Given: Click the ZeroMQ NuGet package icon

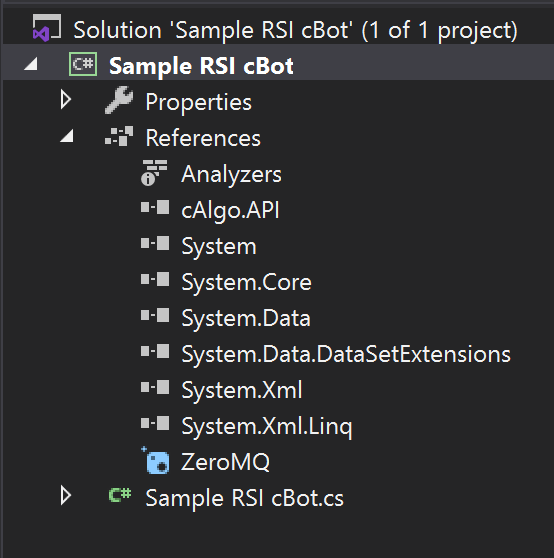Looking at the screenshot, I should (155, 460).
